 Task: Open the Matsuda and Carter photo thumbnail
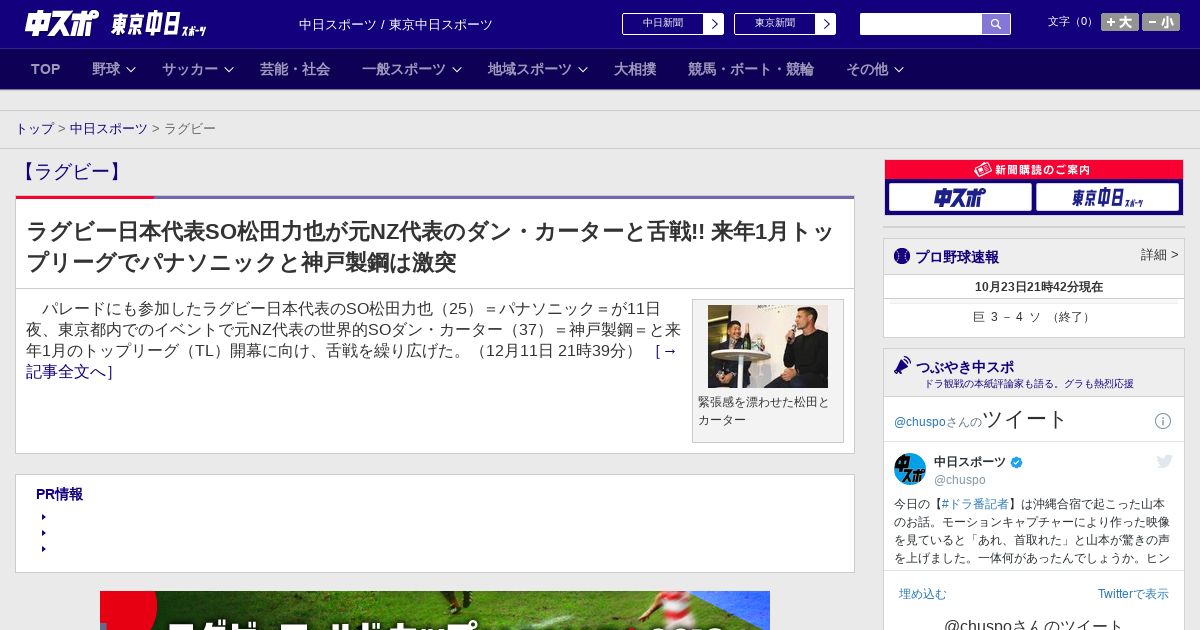point(768,346)
